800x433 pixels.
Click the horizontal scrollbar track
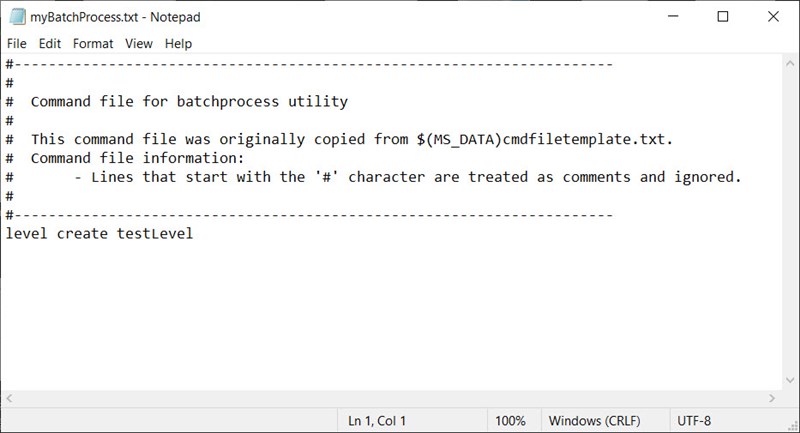390,398
